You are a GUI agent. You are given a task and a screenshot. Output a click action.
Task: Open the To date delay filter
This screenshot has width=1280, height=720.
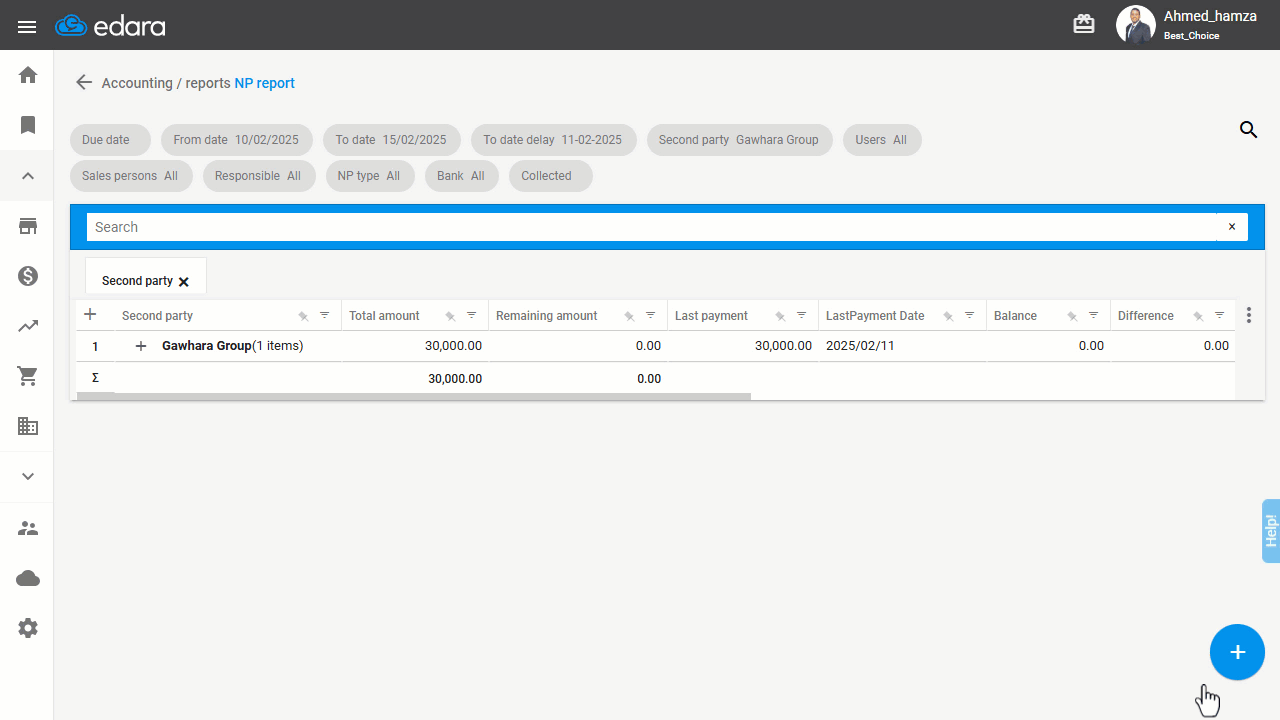553,140
